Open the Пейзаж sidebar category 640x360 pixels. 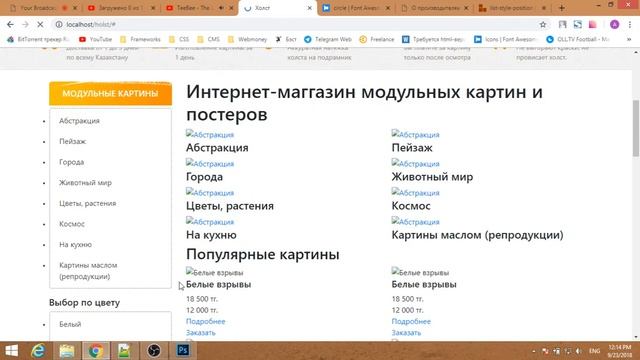[72, 141]
